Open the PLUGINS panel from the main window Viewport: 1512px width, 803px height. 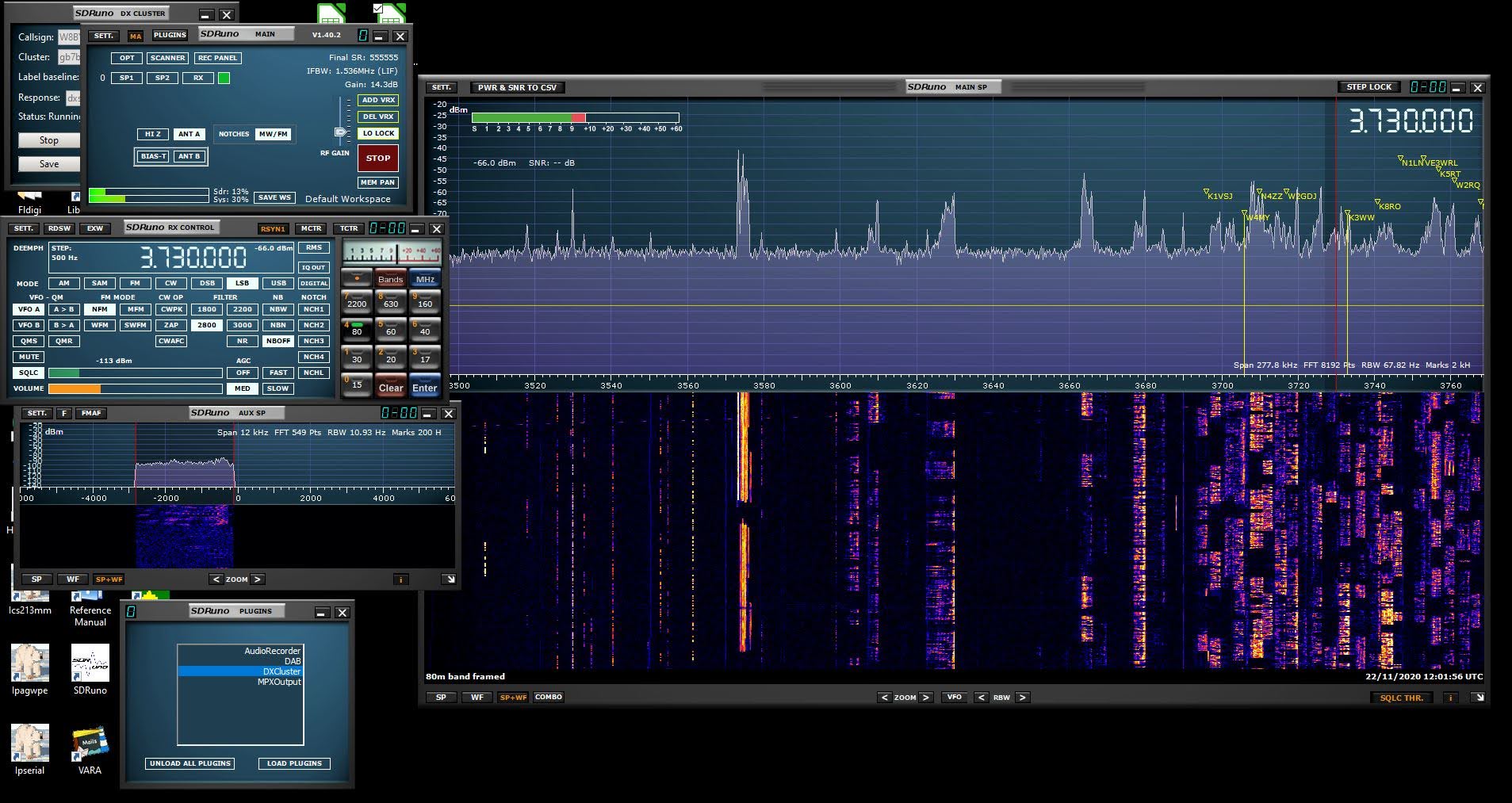coord(170,35)
